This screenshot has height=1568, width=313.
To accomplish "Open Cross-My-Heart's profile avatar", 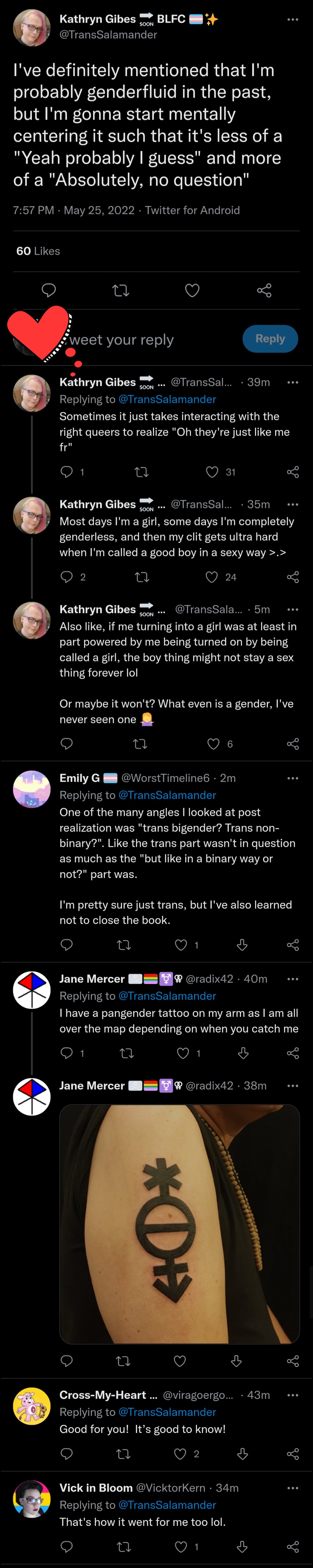I will (x=32, y=1406).
